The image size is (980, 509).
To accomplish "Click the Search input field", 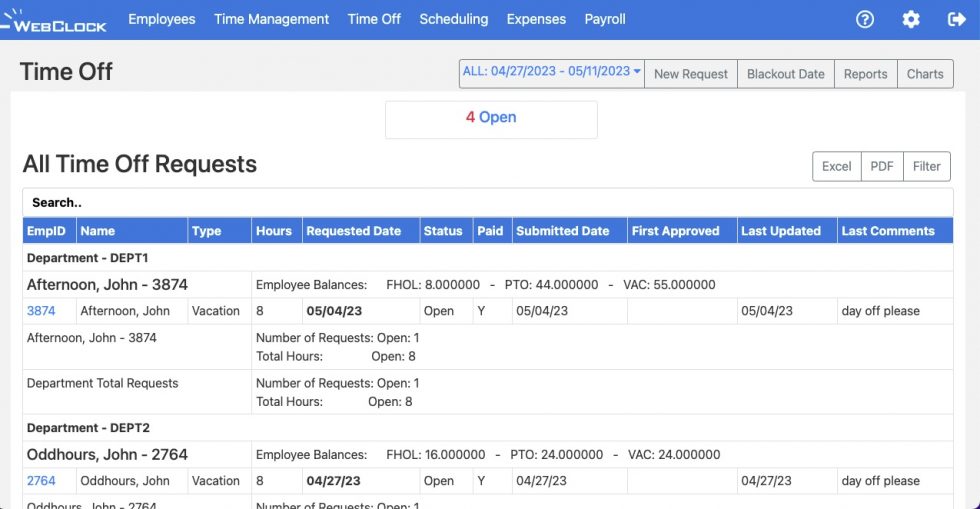I will (x=487, y=202).
